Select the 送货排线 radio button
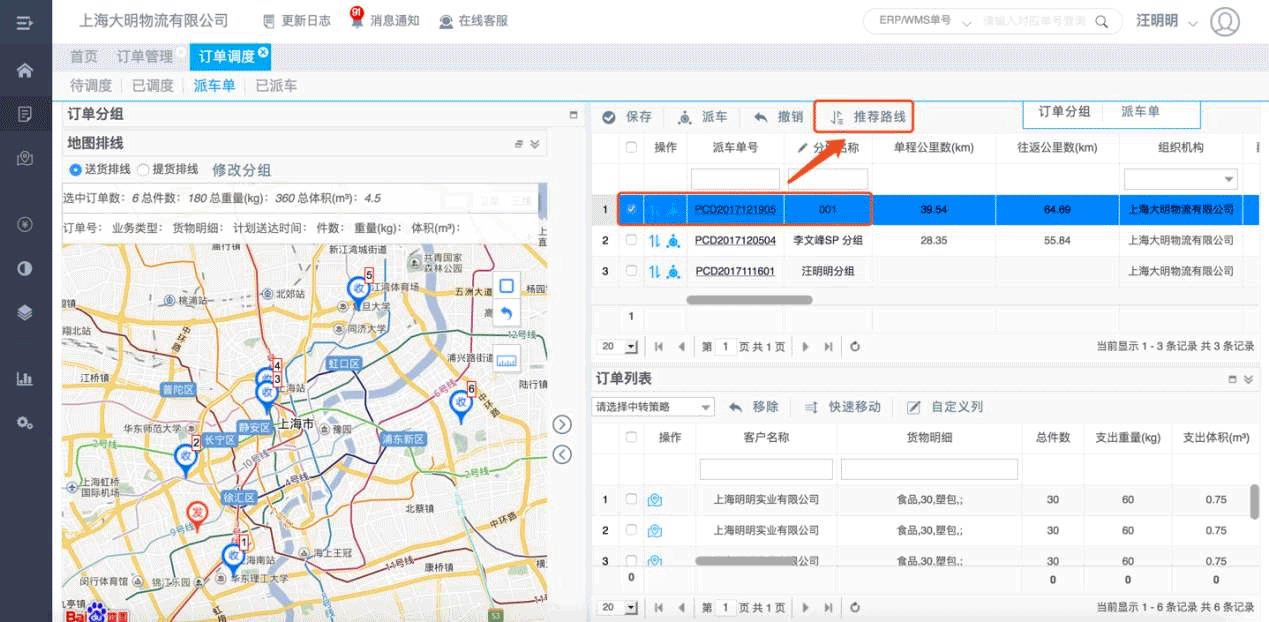Screen dimensions: 1269x622 [75, 169]
